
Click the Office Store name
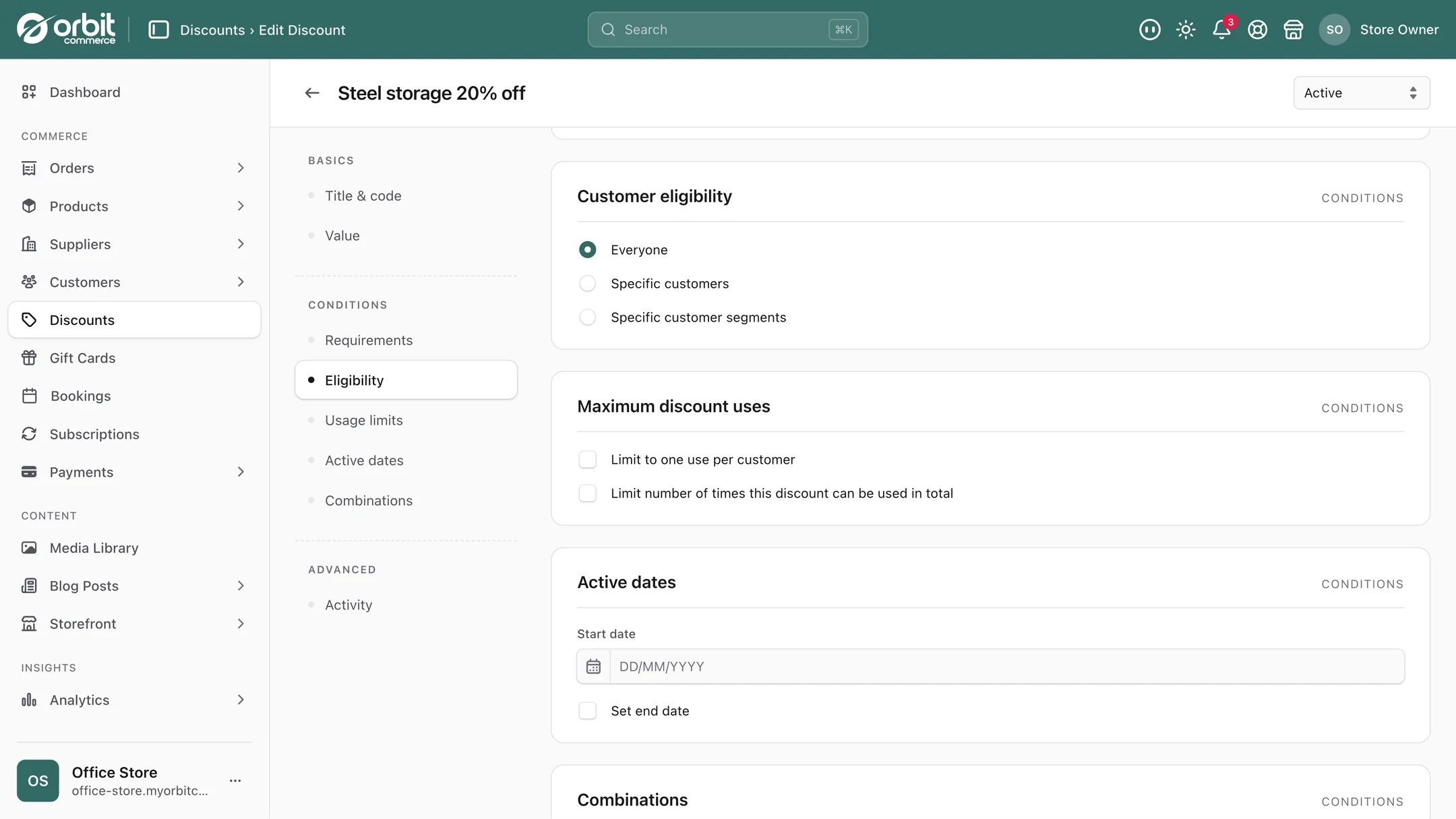[115, 772]
